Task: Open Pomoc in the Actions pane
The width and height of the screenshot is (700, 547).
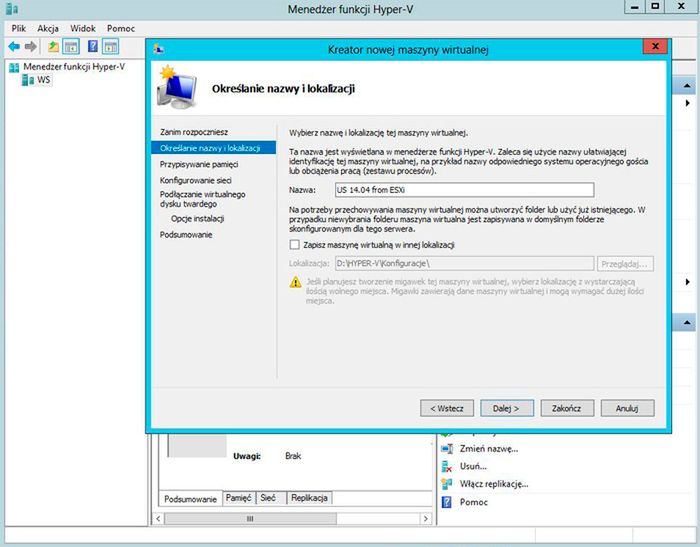Action: point(474,502)
